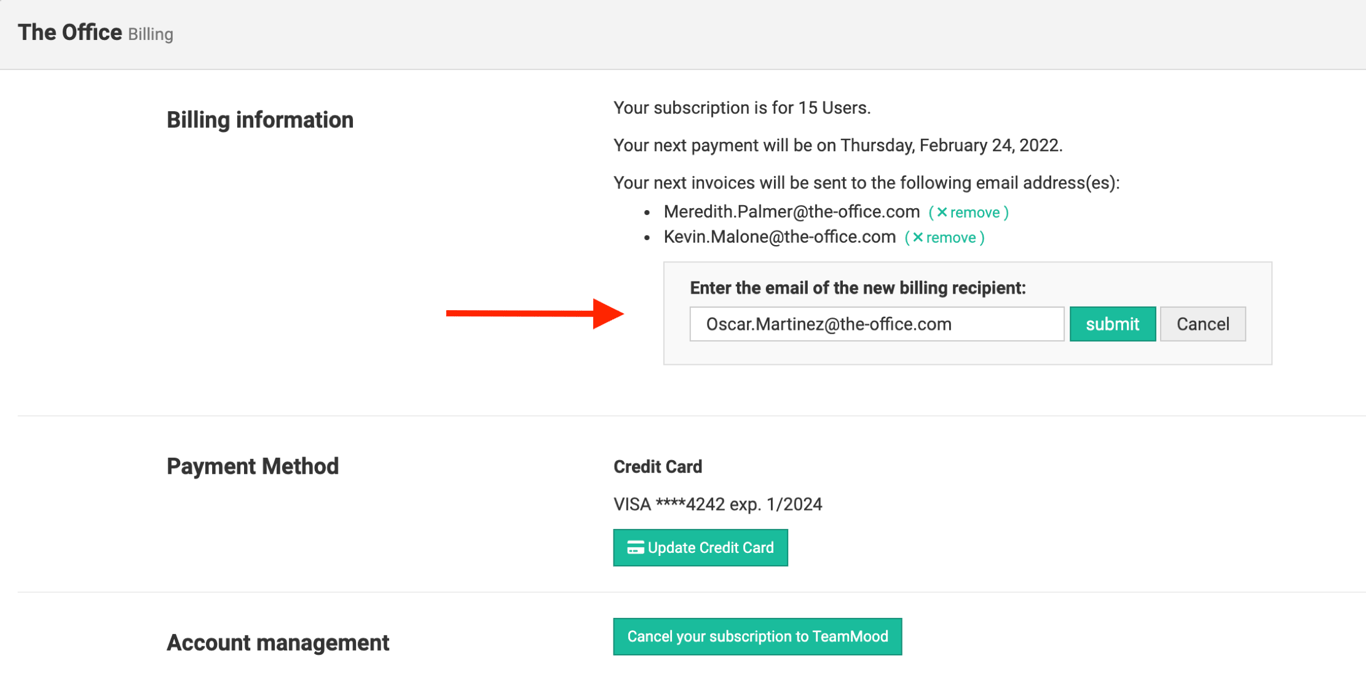The image size is (1366, 688).
Task: Click the bold Credit Card label
Action: click(x=658, y=467)
